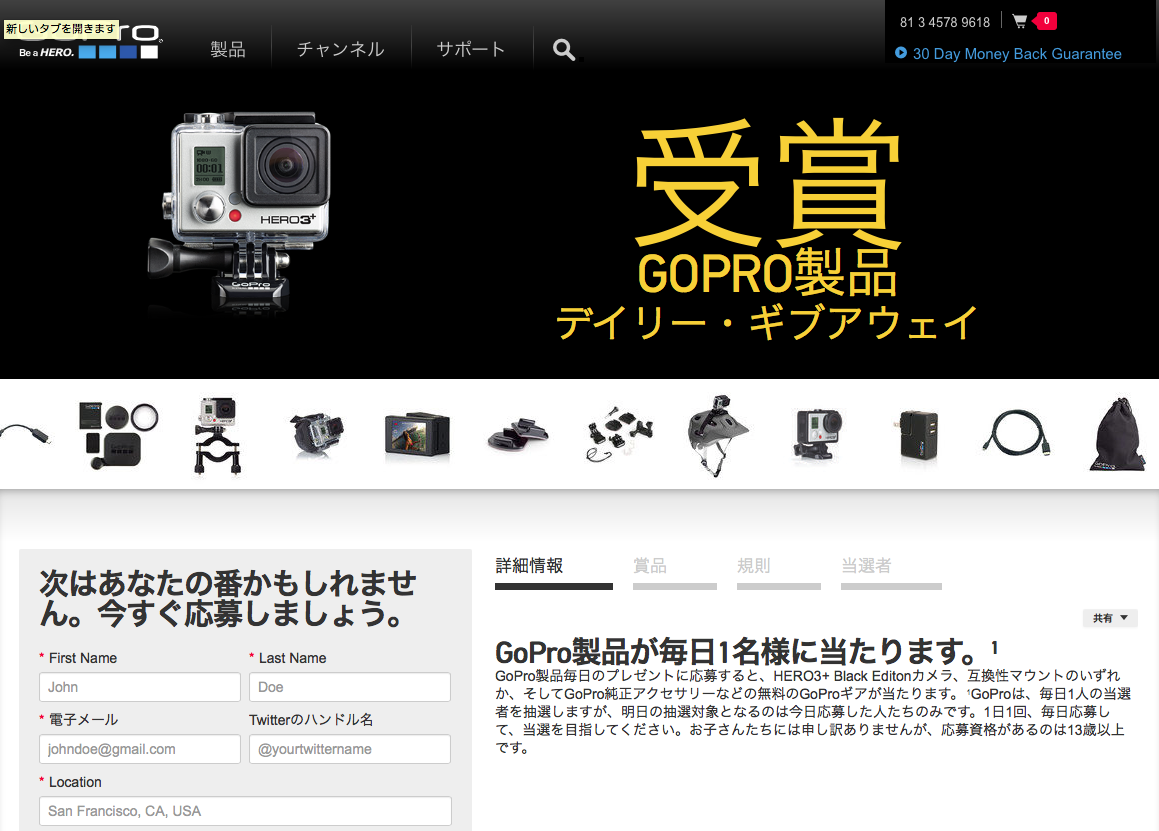Image resolution: width=1159 pixels, height=831 pixels.
Task: Focus the First Name input field
Action: pyautogui.click(x=140, y=687)
